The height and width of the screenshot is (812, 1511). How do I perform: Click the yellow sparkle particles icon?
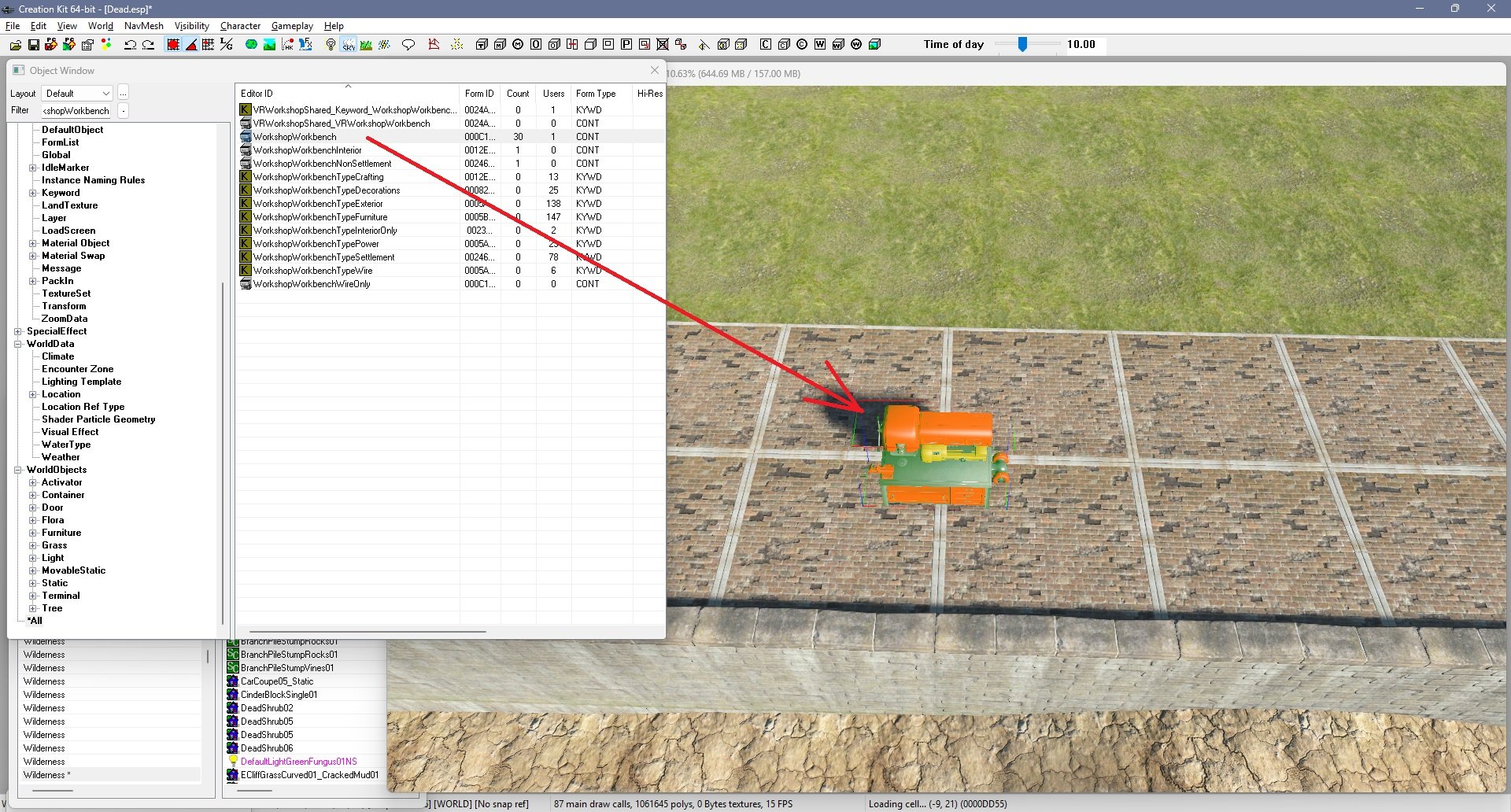pyautogui.click(x=457, y=45)
